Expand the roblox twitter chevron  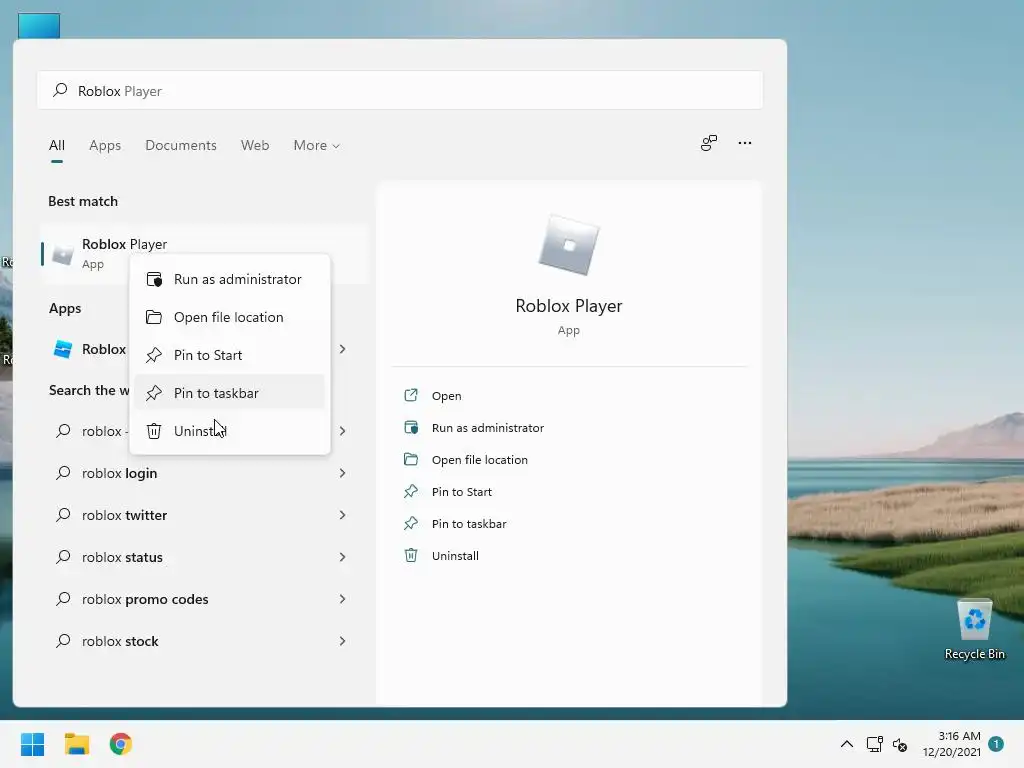click(342, 515)
